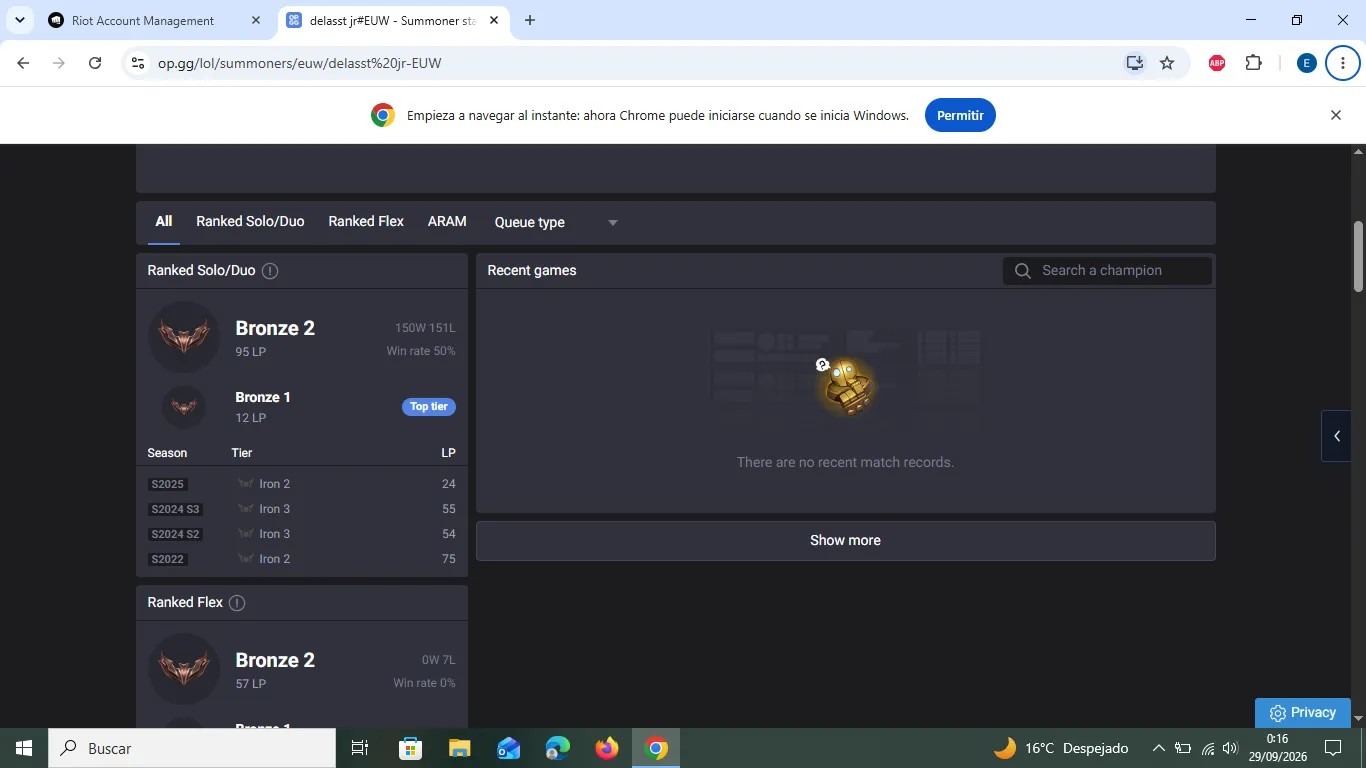1366x768 pixels.
Task: Switch to the Ranked Solo/Duo tab
Action: coord(250,222)
